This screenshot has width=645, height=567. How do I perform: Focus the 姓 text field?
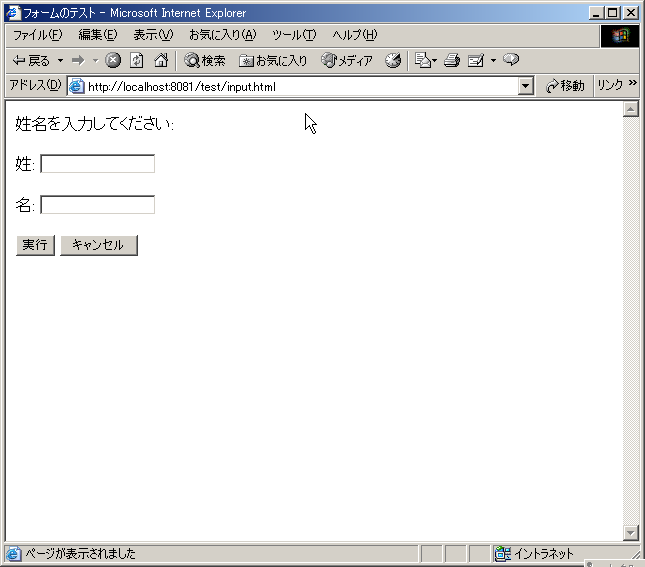[x=97, y=164]
